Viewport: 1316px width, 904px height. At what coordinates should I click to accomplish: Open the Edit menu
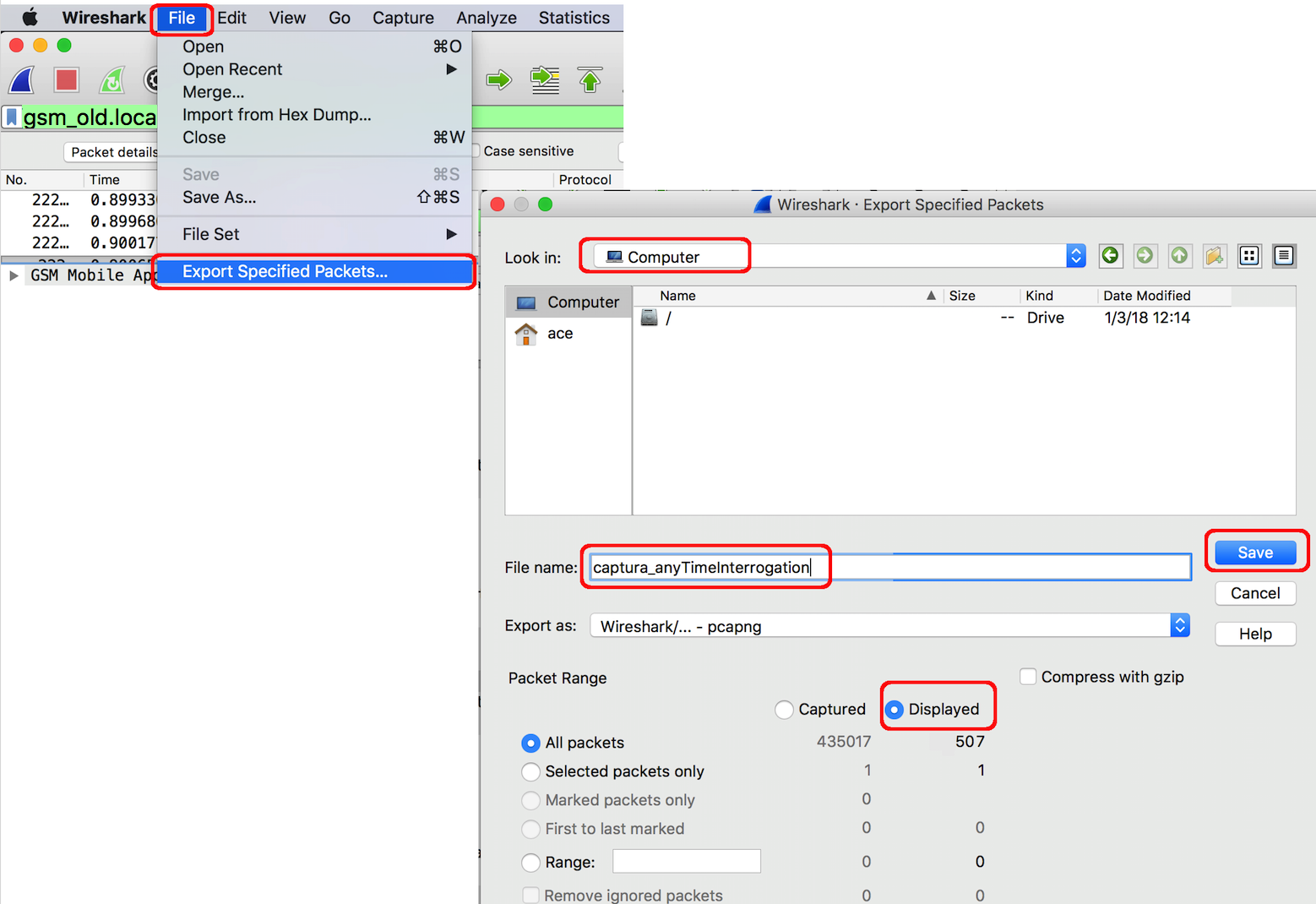click(231, 18)
